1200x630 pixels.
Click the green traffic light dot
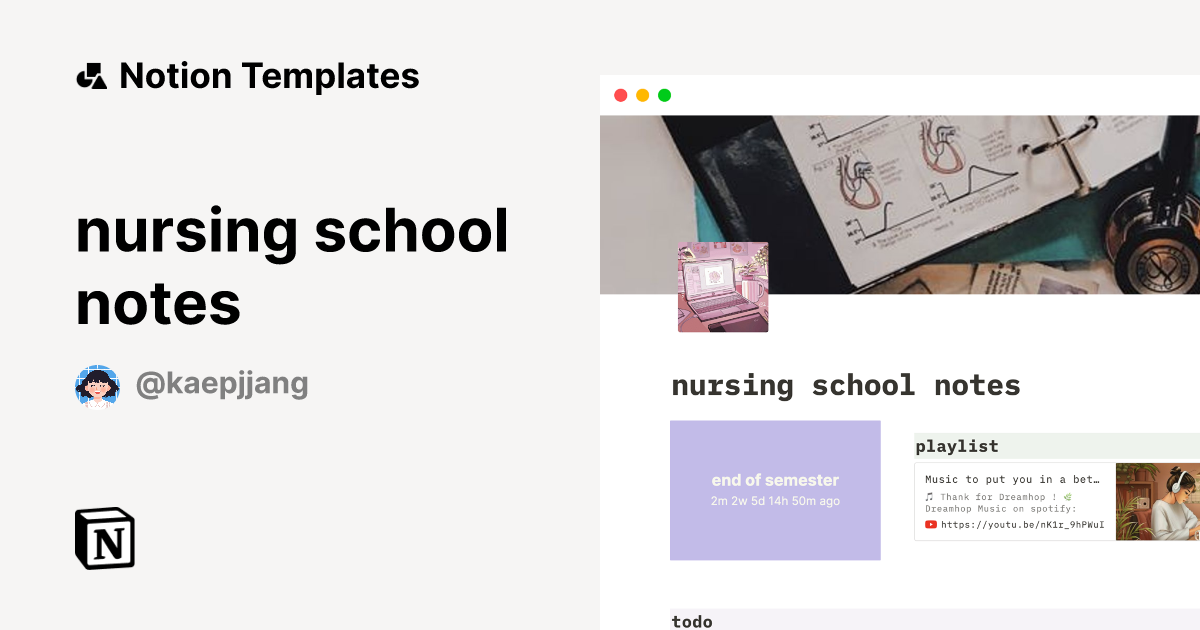(x=664, y=95)
